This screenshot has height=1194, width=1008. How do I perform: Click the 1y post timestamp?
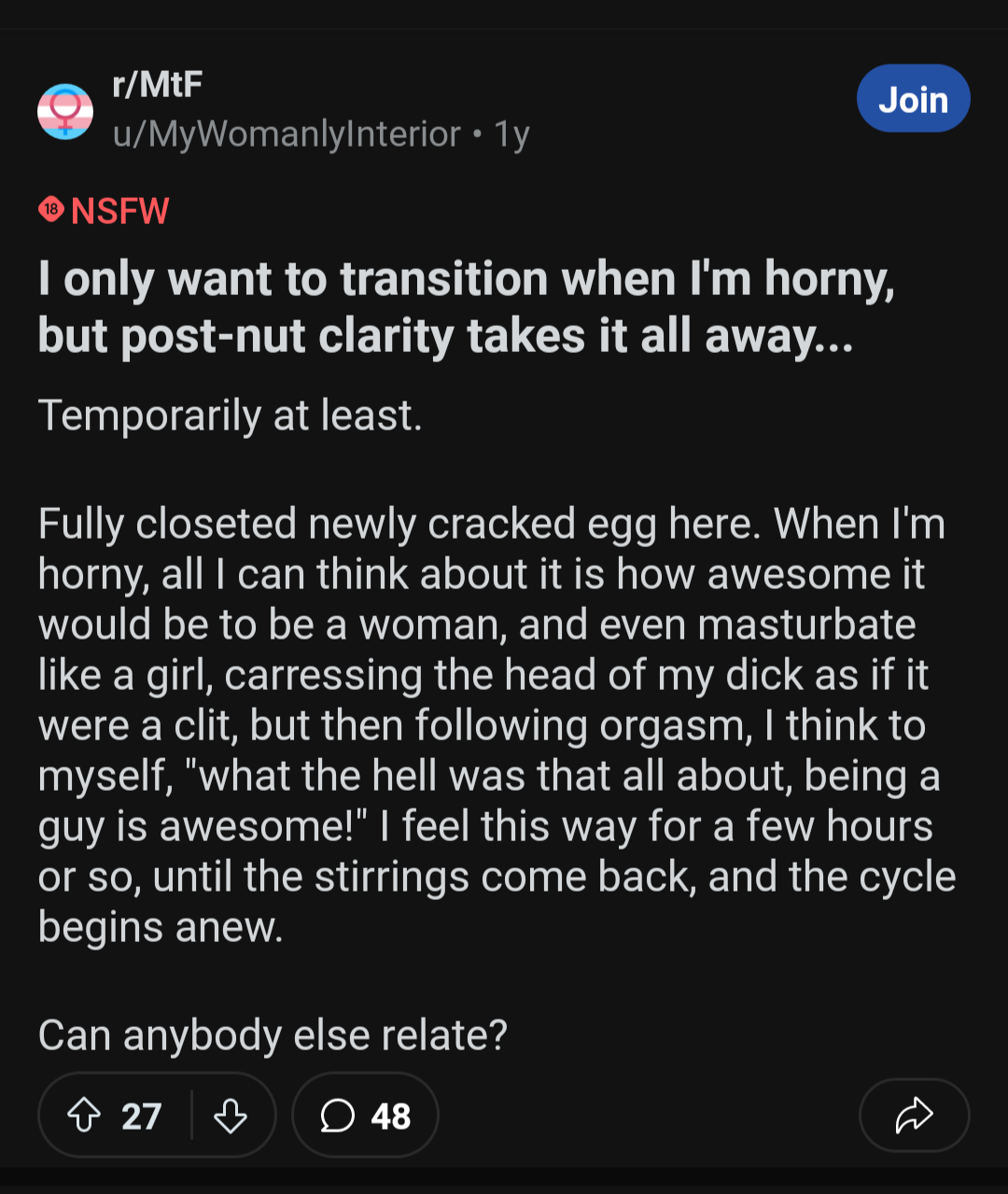tap(511, 134)
